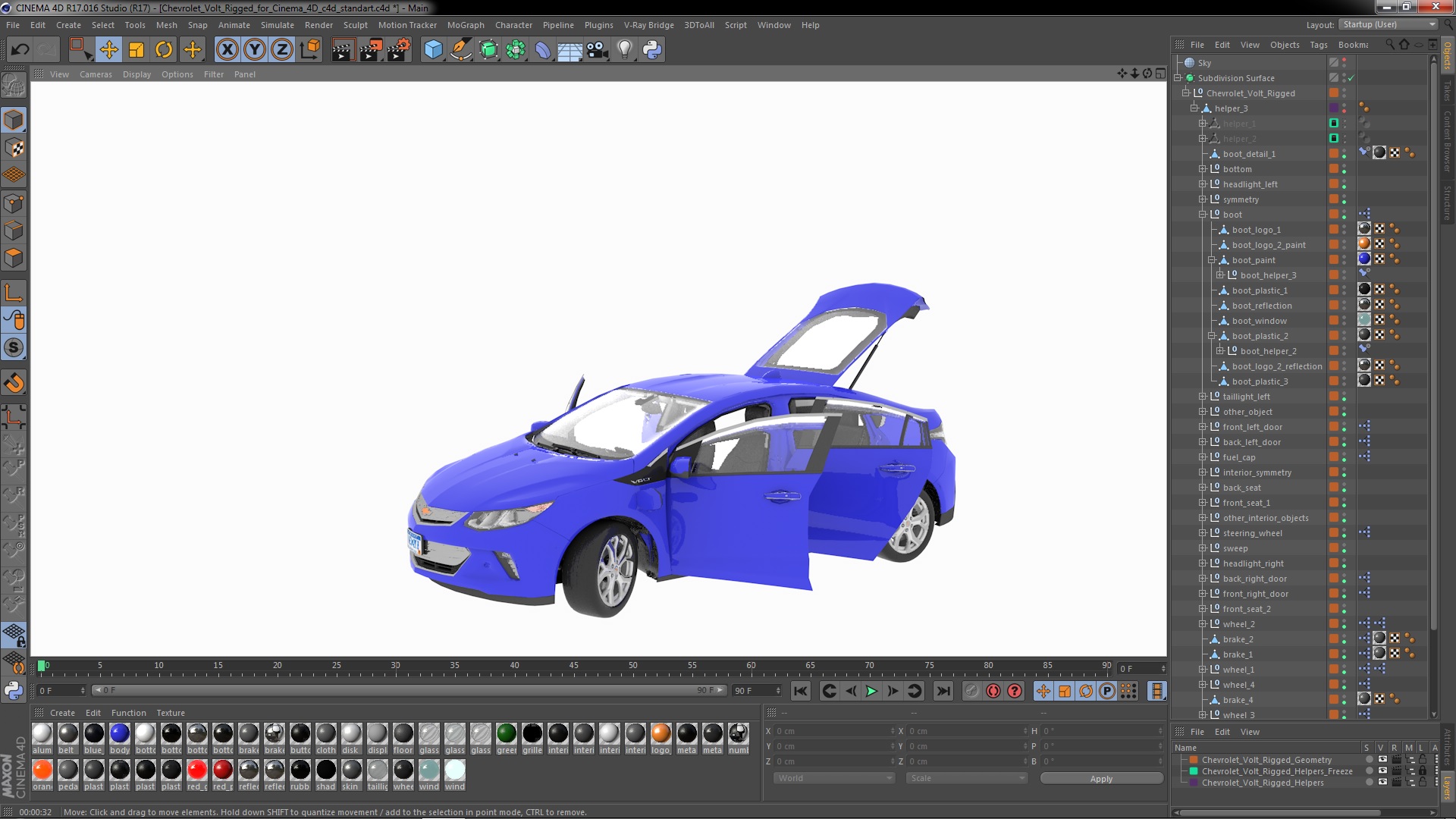Toggle Subdivision Surface enable checkmark
1456x819 pixels.
coord(1351,78)
